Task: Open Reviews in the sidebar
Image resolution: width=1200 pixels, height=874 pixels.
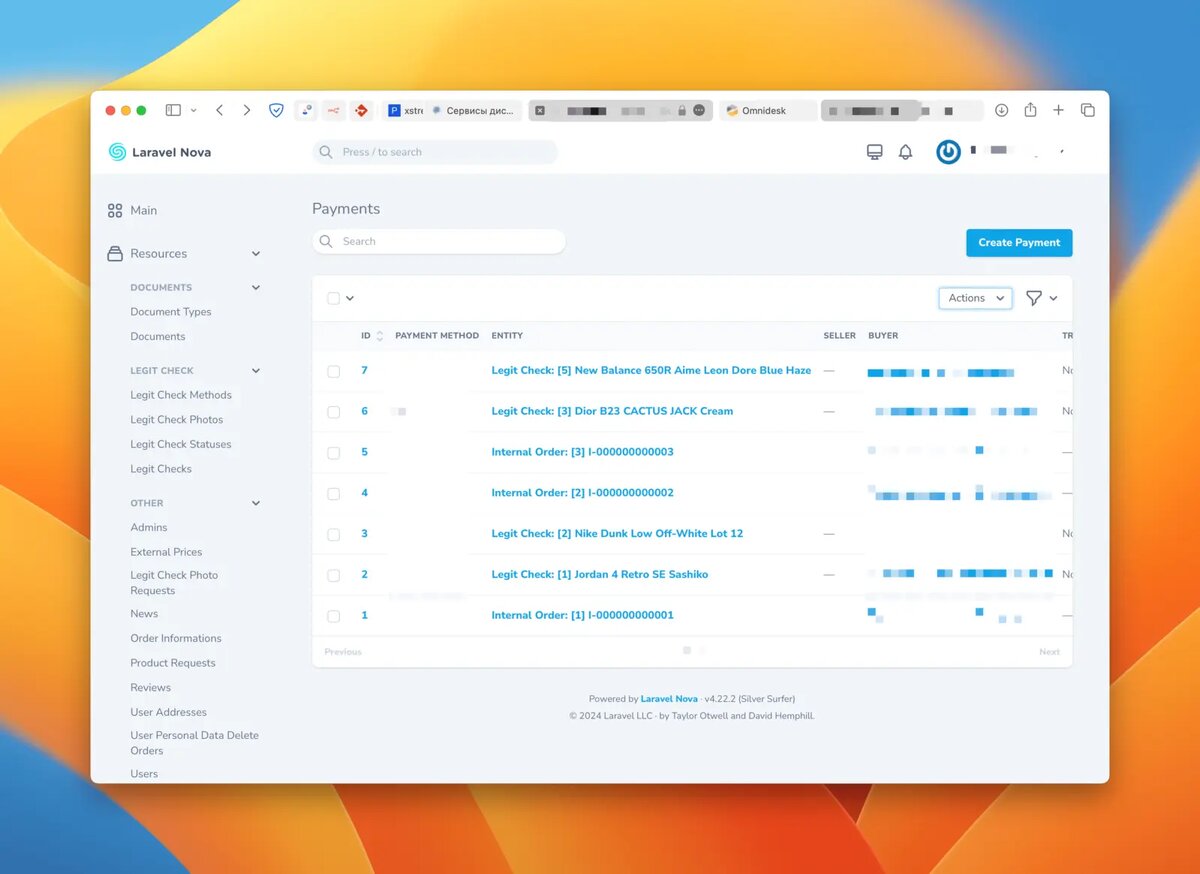Action: [151, 688]
